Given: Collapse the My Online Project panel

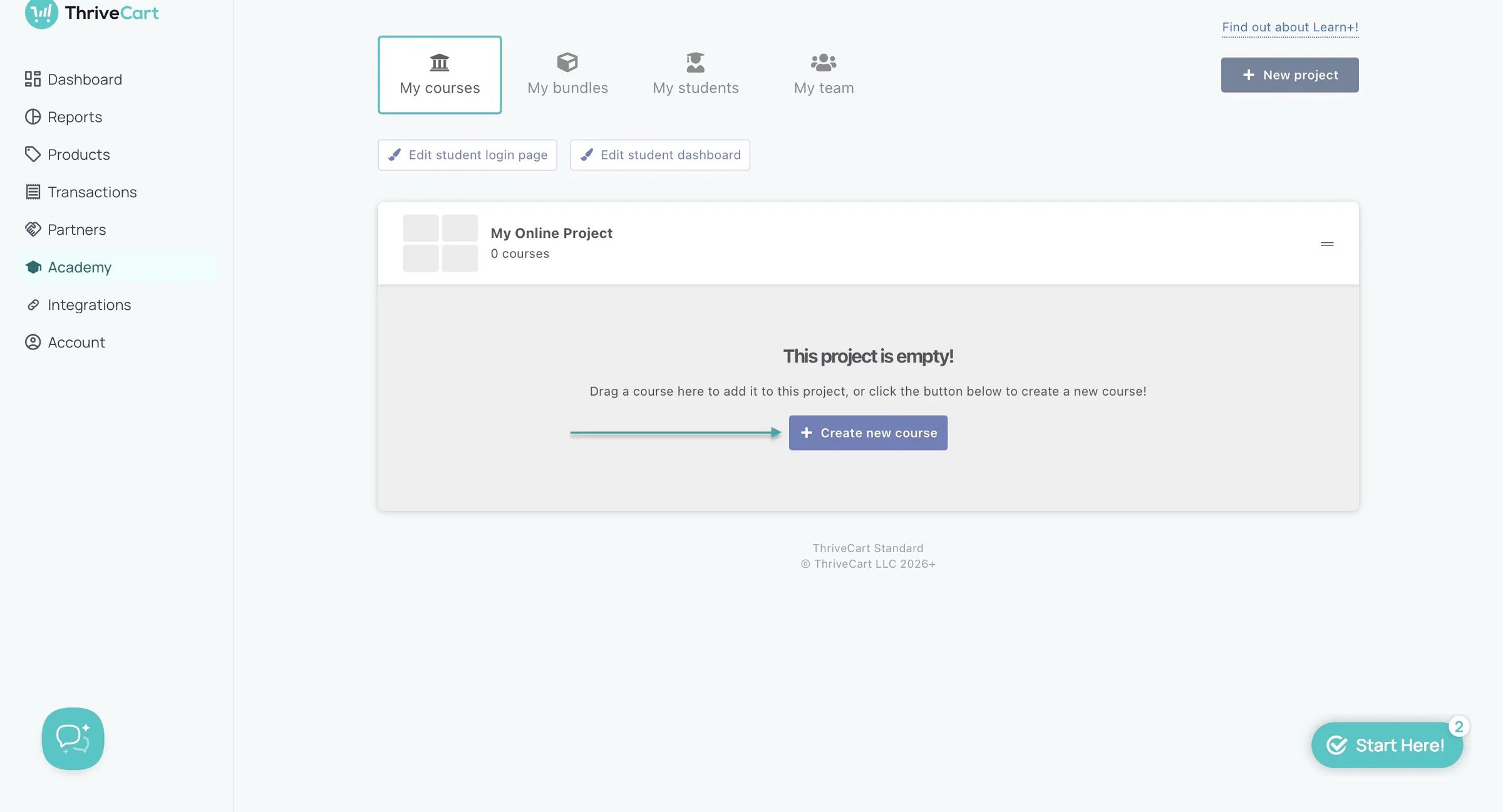Looking at the screenshot, I should (x=1326, y=244).
